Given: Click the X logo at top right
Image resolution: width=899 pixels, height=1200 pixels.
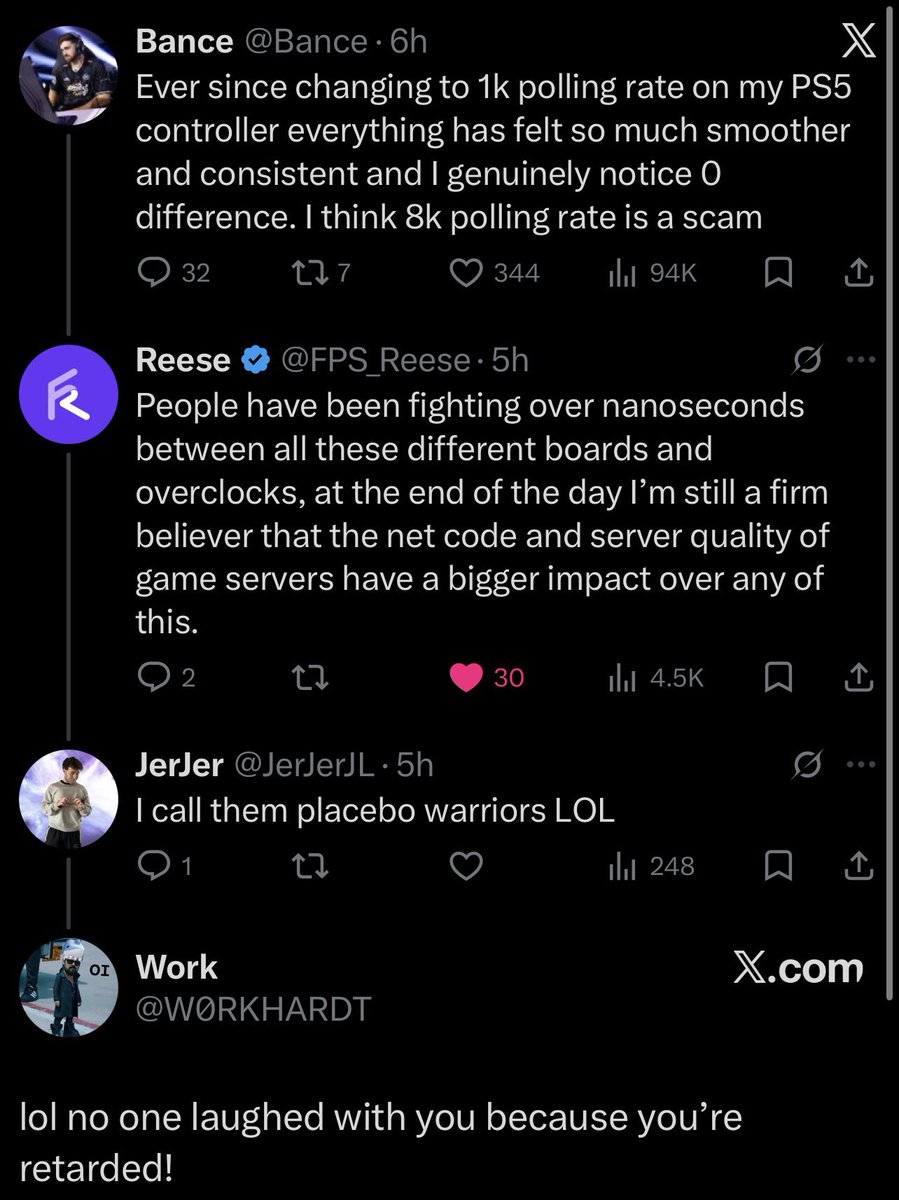Looking at the screenshot, I should (x=856, y=41).
